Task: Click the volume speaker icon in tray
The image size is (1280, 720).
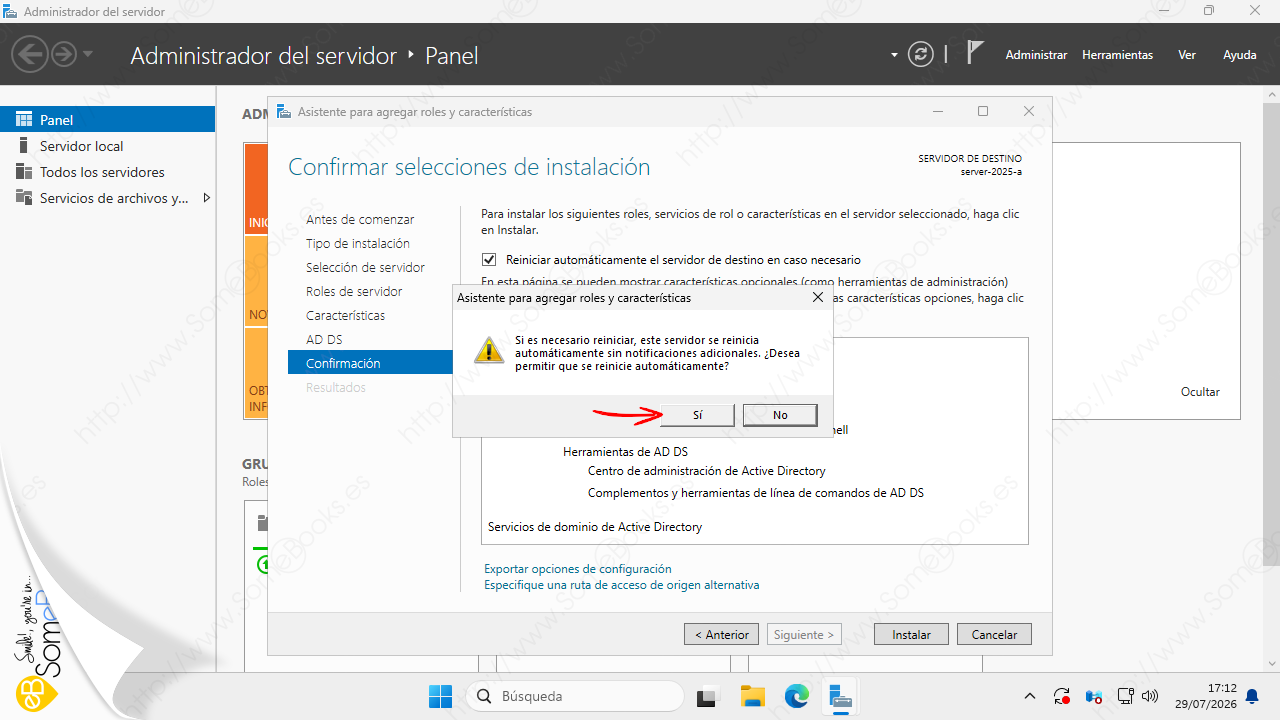Action: 1150,696
